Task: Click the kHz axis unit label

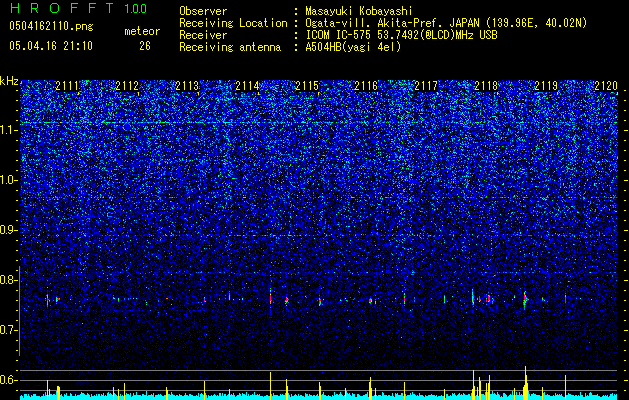Action: click(x=9, y=81)
